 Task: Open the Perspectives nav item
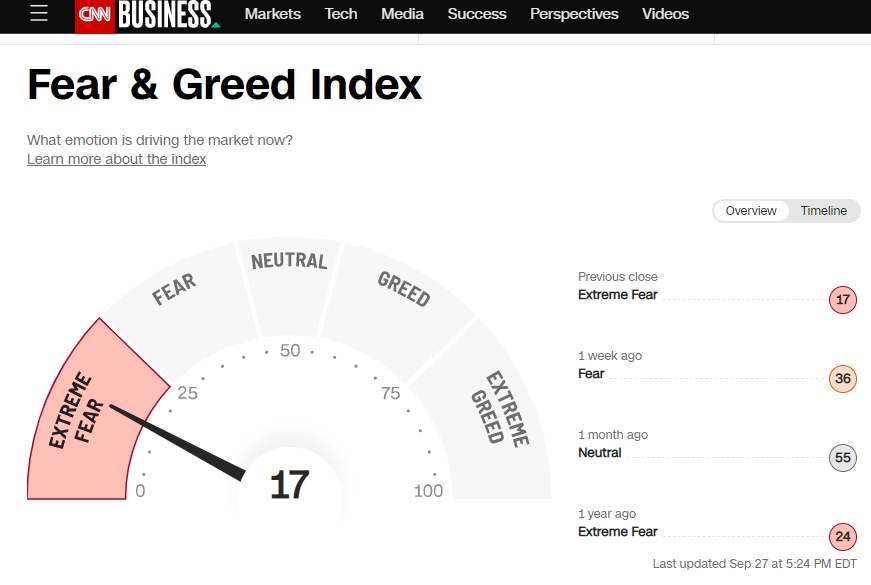pos(574,14)
